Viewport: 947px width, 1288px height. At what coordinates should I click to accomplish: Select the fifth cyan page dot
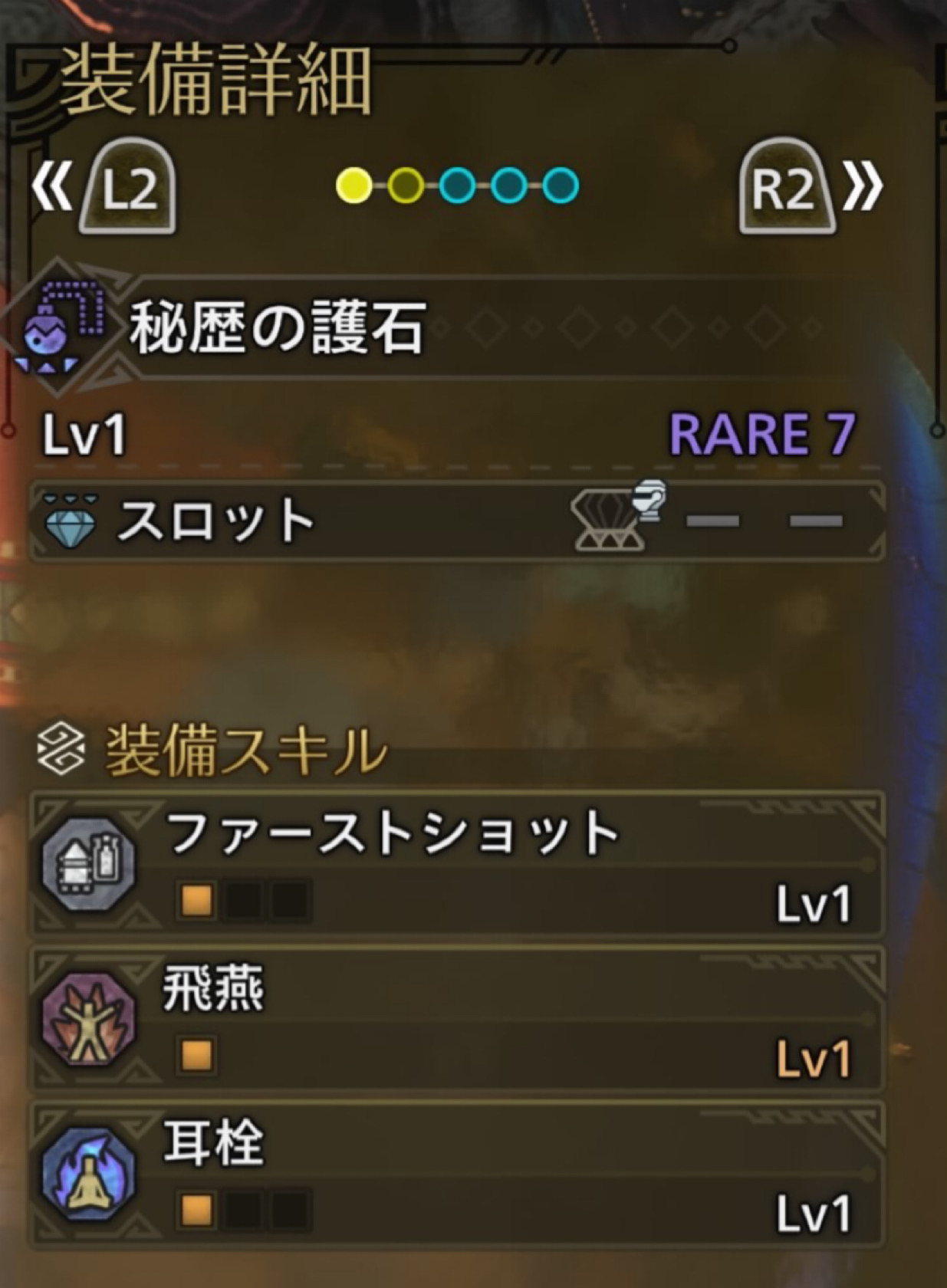click(x=561, y=186)
